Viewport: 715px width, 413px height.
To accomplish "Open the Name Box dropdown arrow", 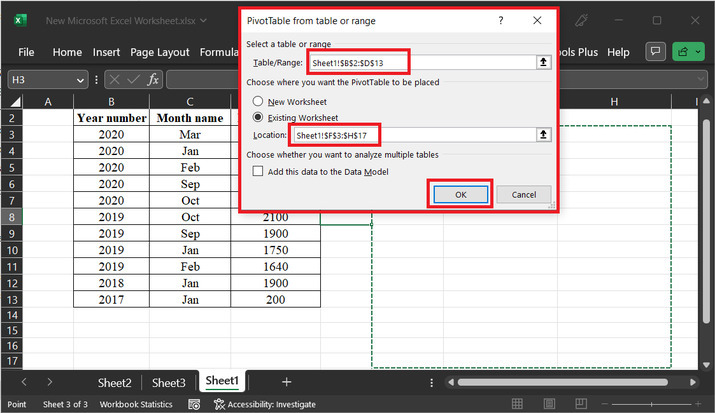I will (x=80, y=80).
